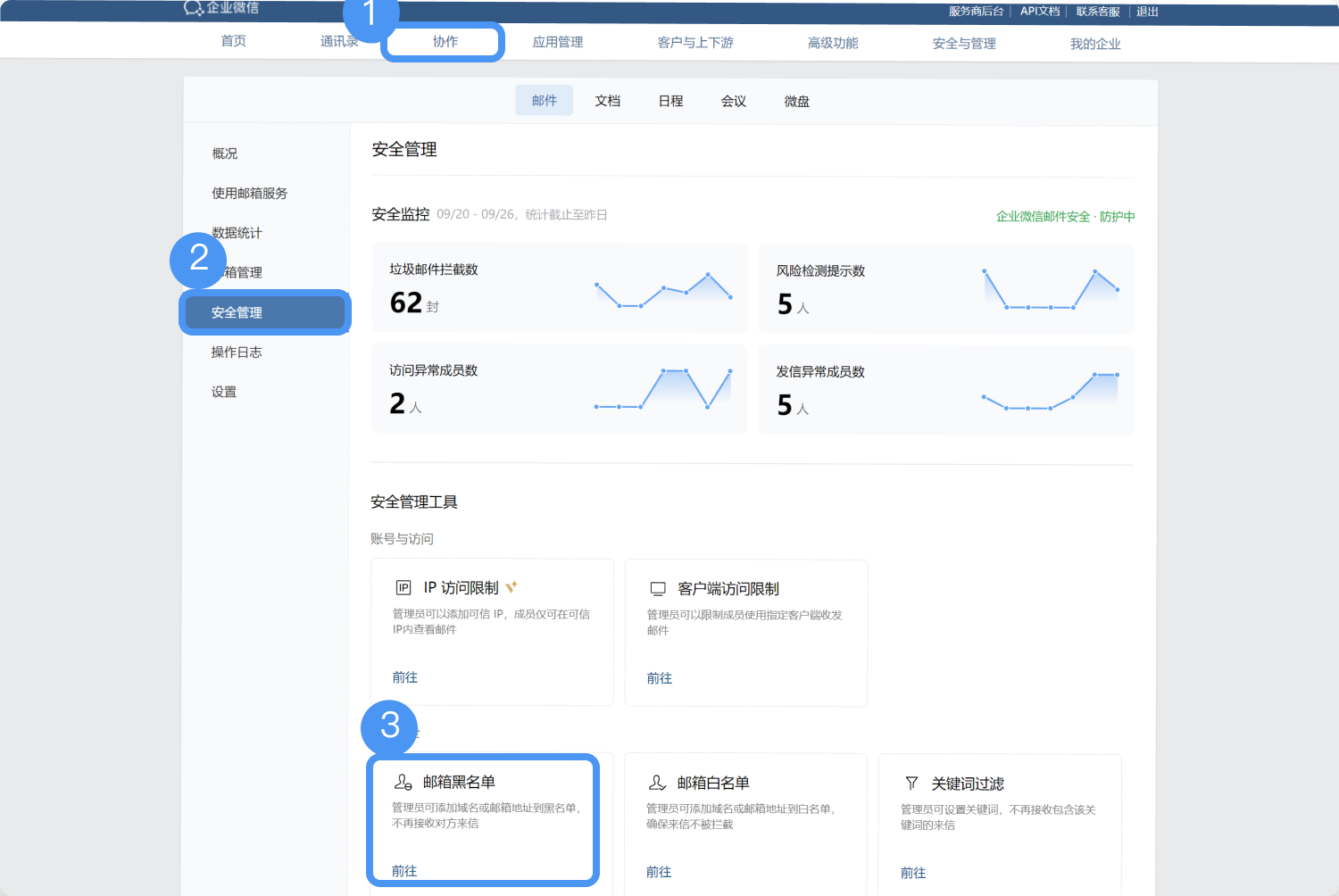
Task: Open 我的企业 in the top navigation
Action: coord(1095,44)
